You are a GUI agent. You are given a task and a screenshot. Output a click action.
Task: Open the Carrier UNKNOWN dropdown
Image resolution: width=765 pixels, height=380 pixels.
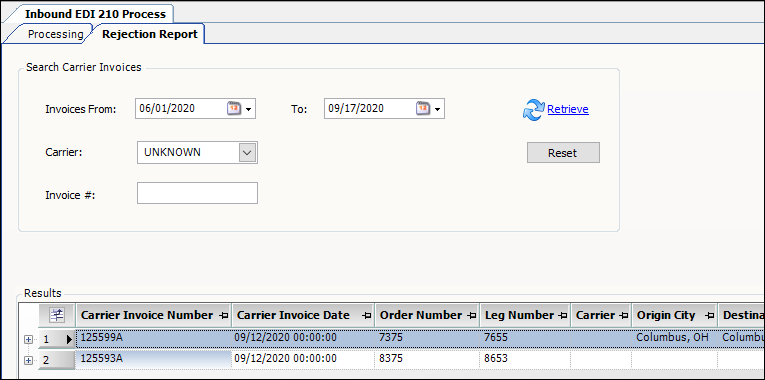click(x=247, y=153)
